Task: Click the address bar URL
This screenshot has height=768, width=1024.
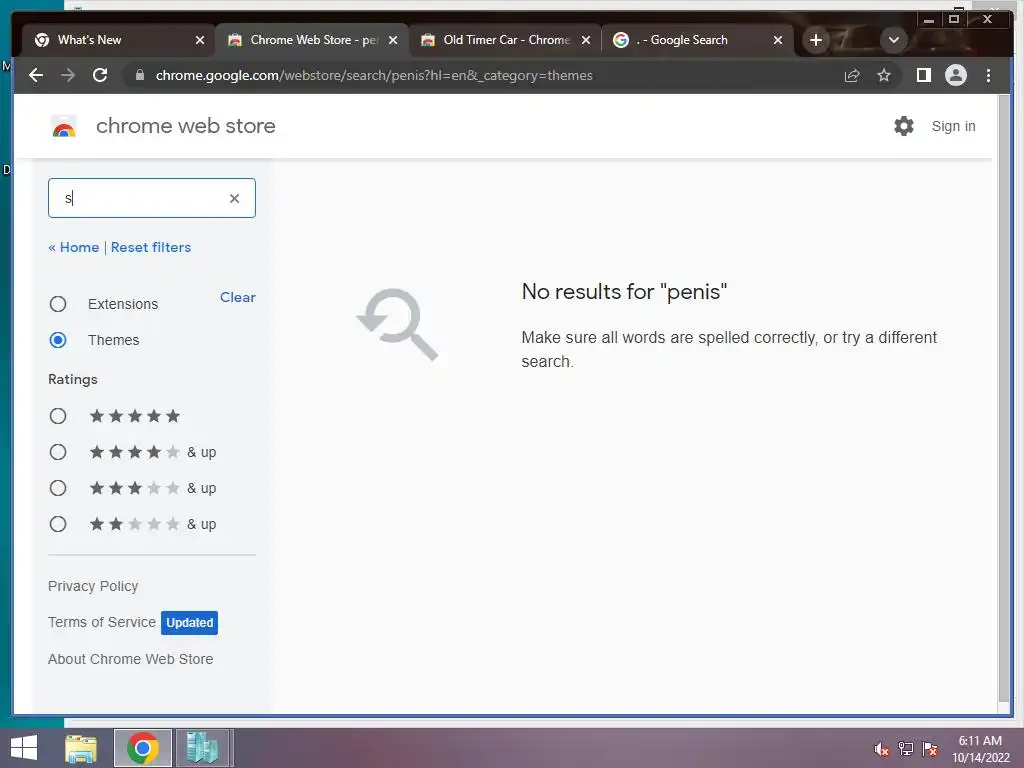Action: tap(374, 76)
